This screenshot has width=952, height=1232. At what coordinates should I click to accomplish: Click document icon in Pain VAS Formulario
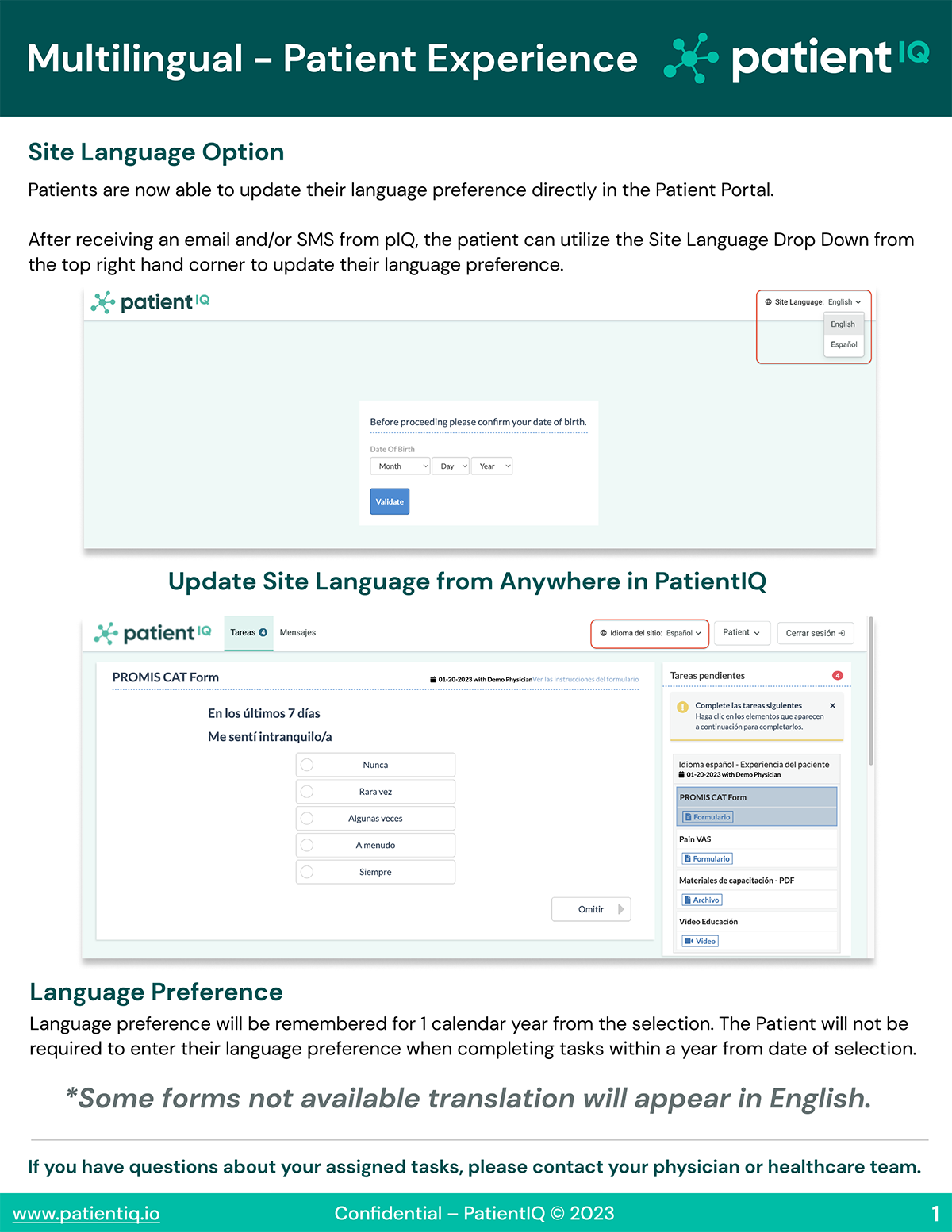688,858
